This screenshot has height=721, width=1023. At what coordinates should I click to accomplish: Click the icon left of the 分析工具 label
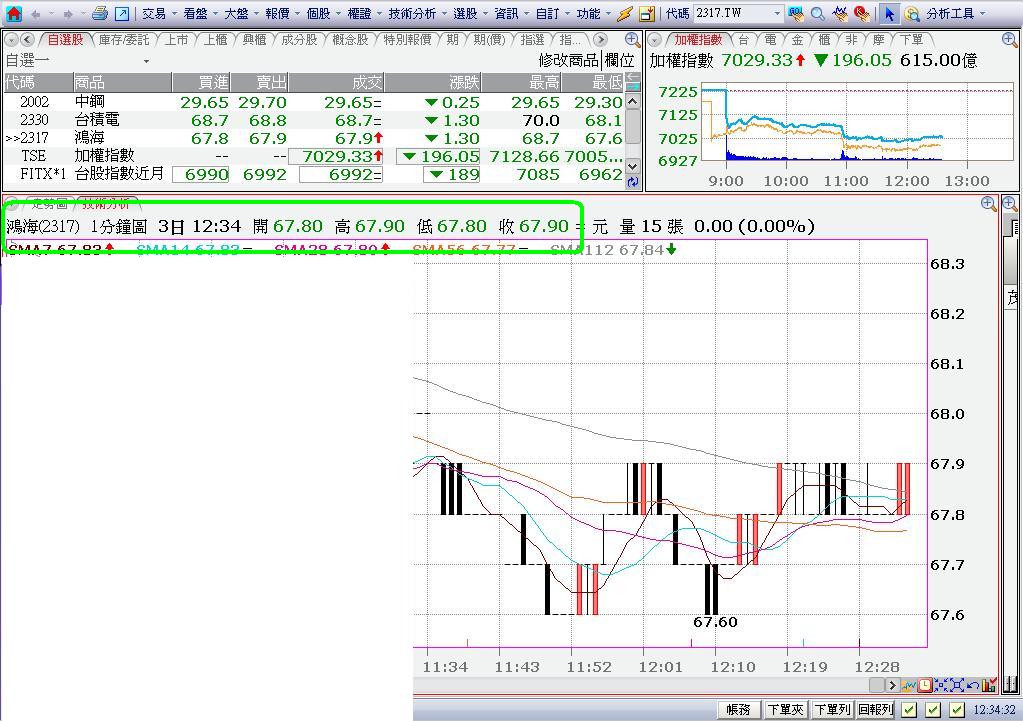tap(912, 14)
